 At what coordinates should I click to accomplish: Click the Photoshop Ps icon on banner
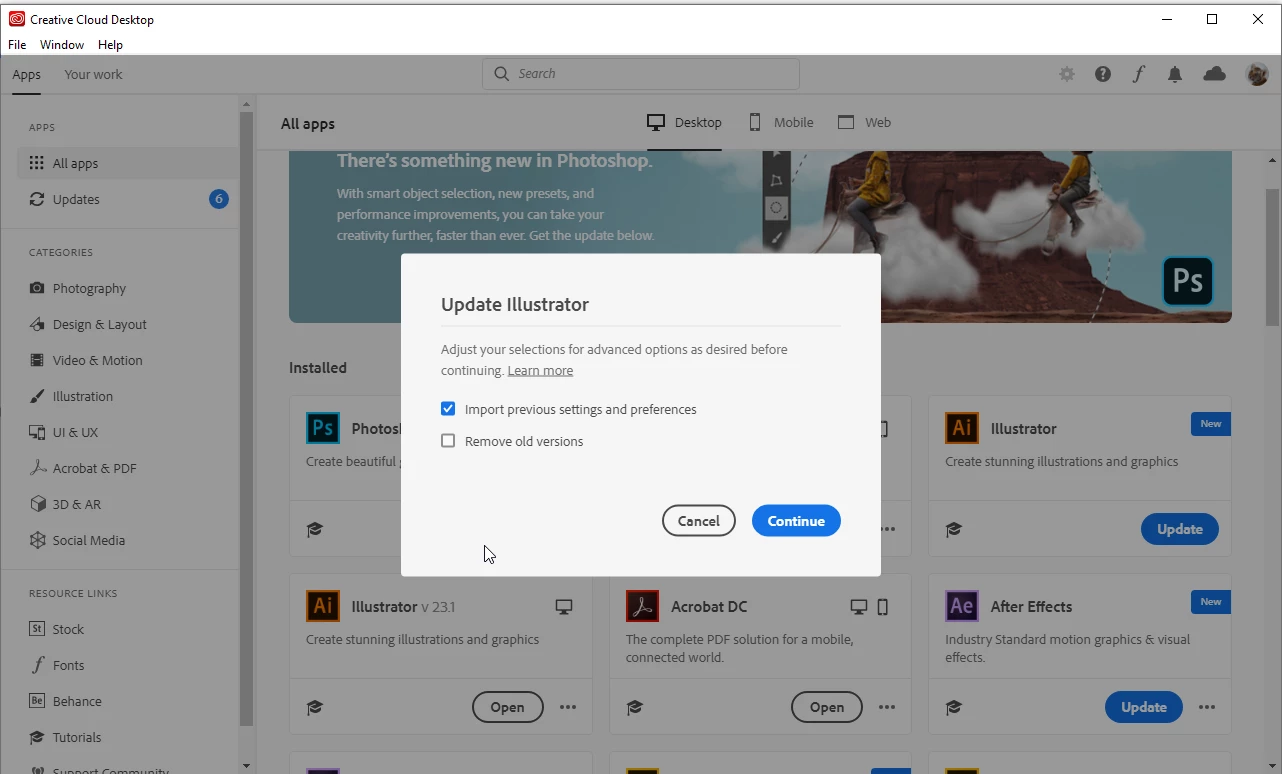click(x=1188, y=281)
